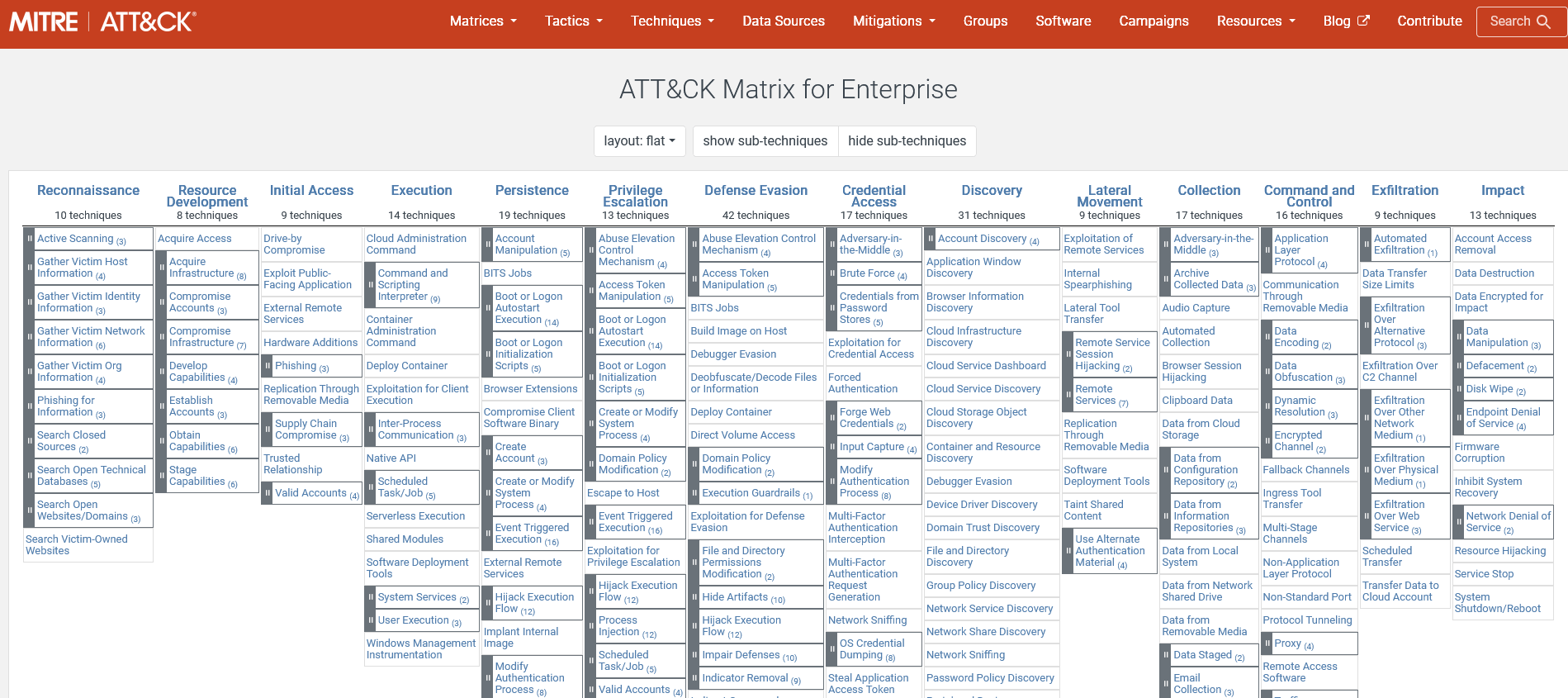
Task: Expand handle beside Data Manipulation in Impact
Action: tap(1458, 337)
